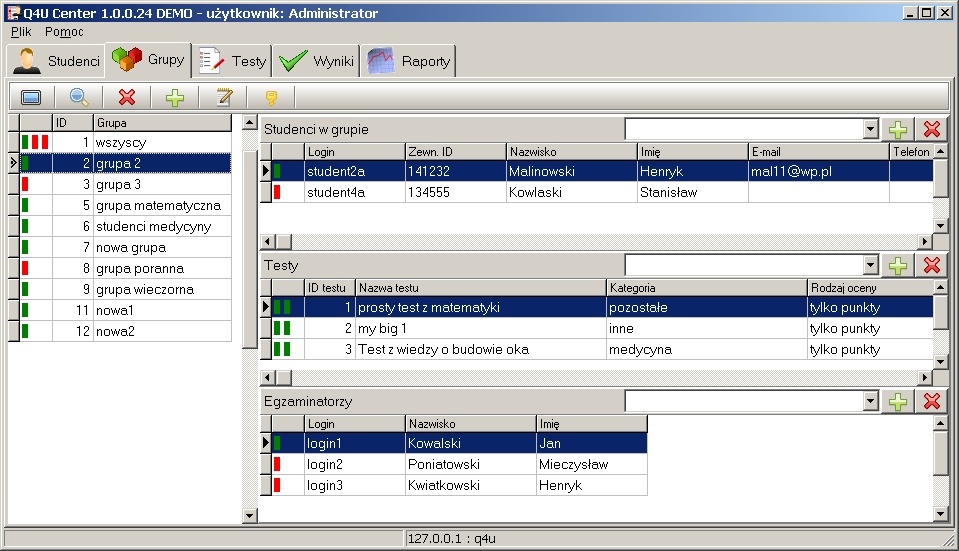Remove test using the Testy red X
This screenshot has height=551, width=959.
(x=931, y=265)
